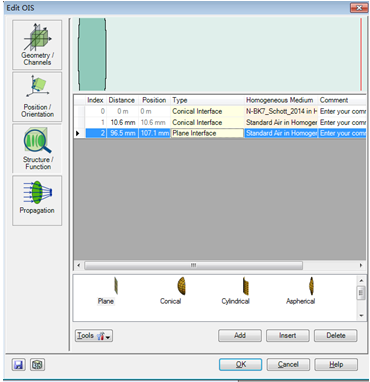Screen dimensions: 370x382
Task: Click the horizontal scrollbar thumb of the table
Action: [x=193, y=265]
